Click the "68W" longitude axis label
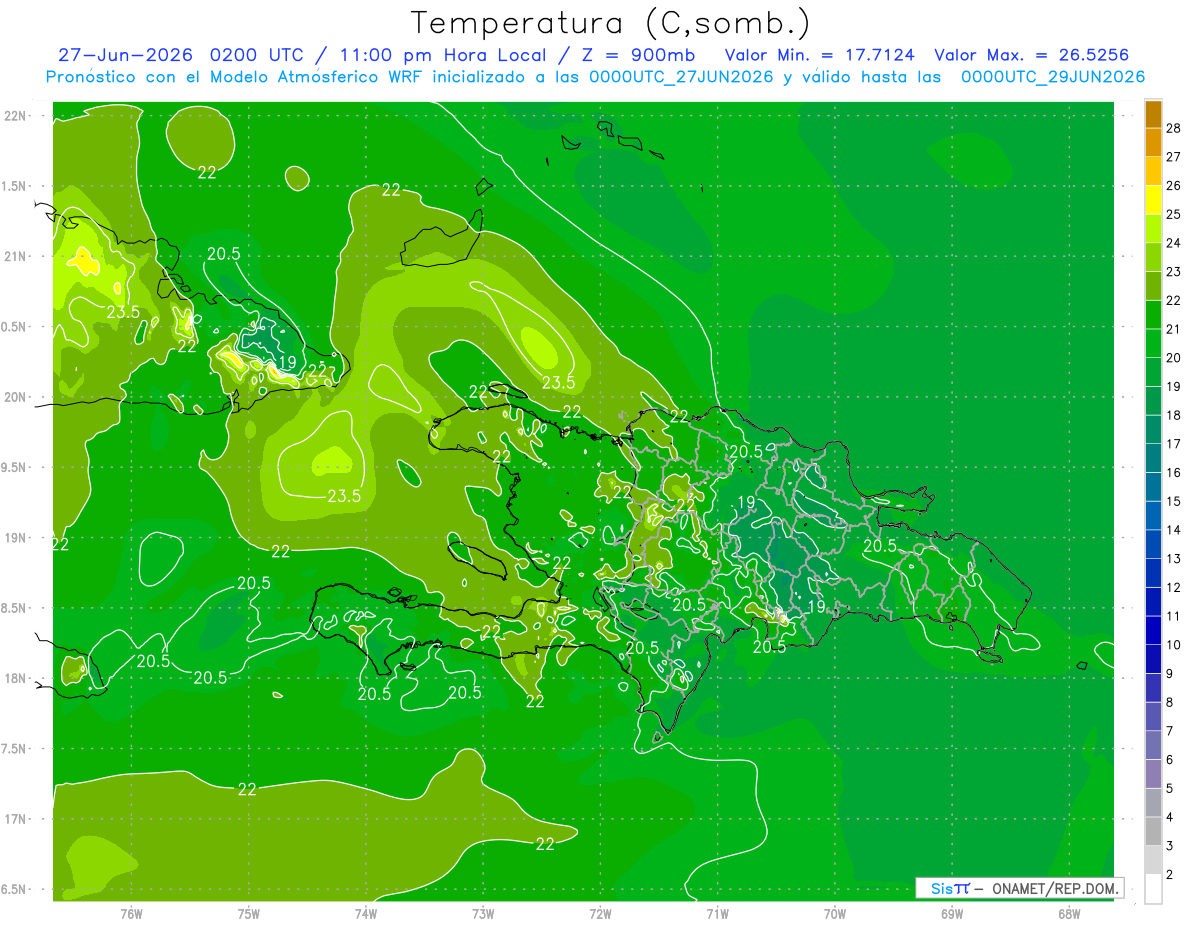Viewport: 1200px width, 927px height. (1069, 913)
